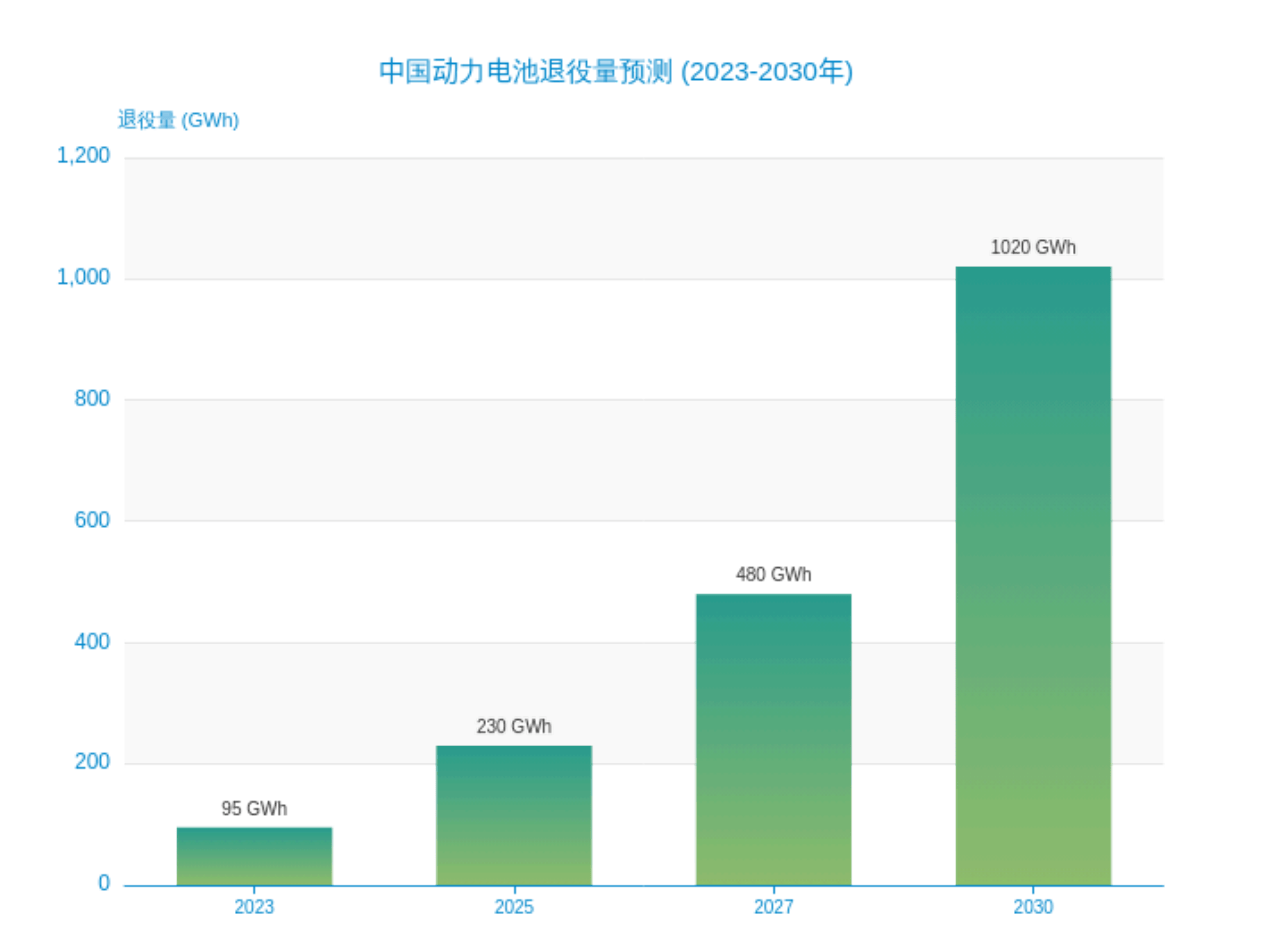
Task: Click the 2027 bar column
Action: (773, 740)
